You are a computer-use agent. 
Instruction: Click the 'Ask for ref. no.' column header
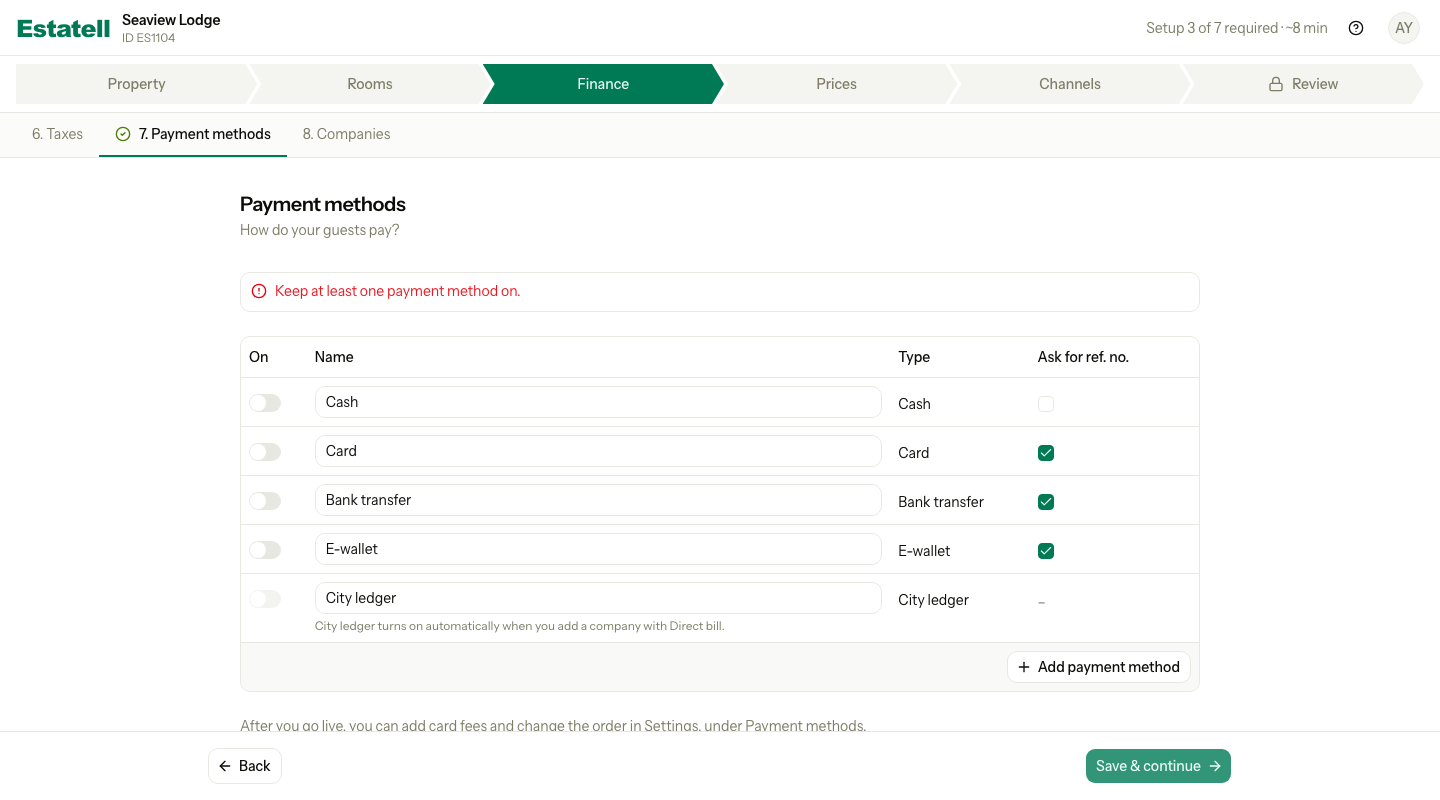(1083, 357)
